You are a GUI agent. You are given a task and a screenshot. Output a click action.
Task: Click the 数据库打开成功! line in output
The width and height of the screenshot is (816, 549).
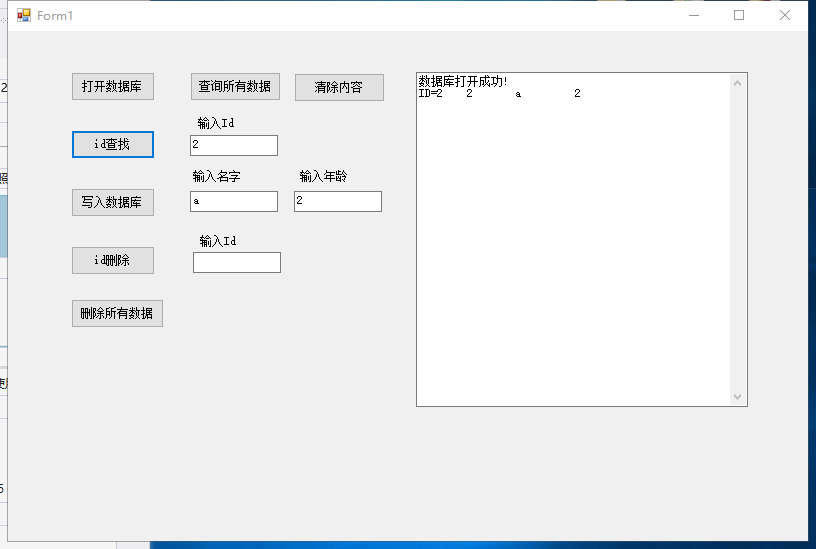coord(462,81)
